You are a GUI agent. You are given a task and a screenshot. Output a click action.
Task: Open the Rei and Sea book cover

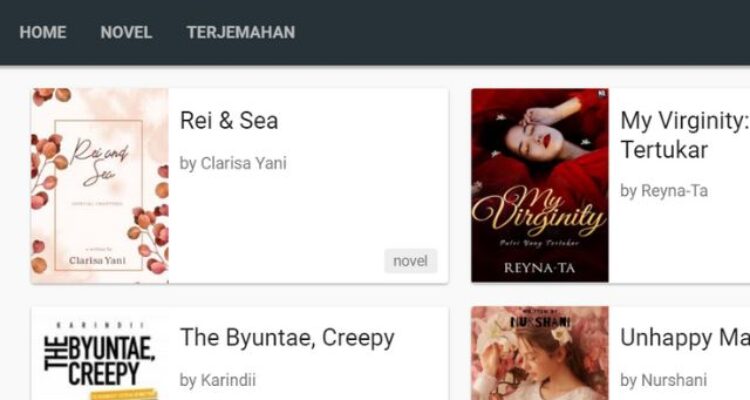coord(100,186)
